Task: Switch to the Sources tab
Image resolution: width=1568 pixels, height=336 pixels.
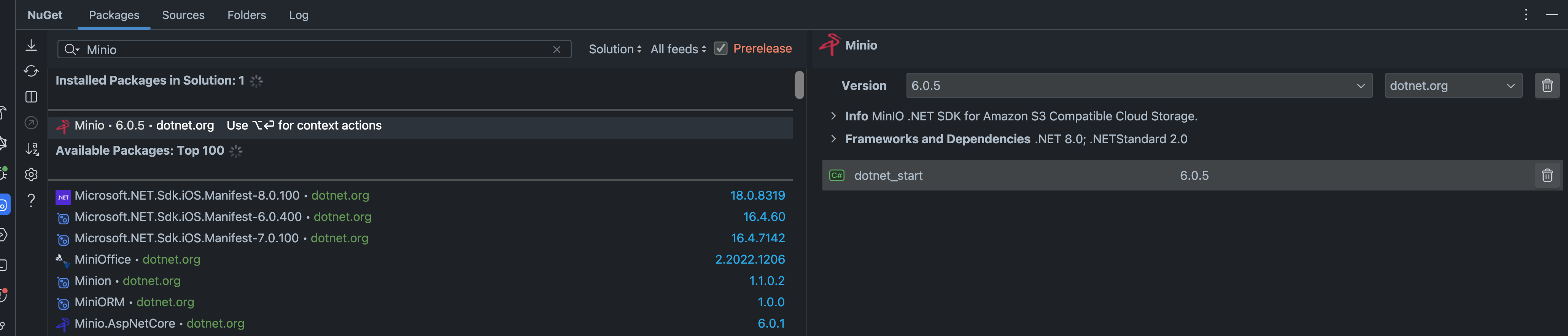Action: [x=183, y=14]
